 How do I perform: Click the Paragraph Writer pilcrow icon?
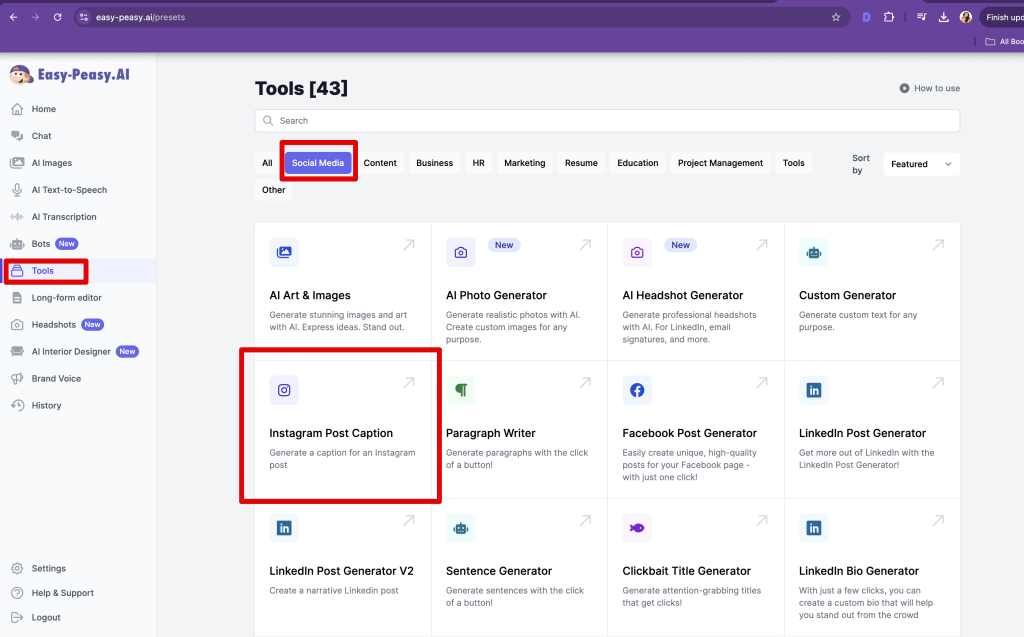pos(460,390)
